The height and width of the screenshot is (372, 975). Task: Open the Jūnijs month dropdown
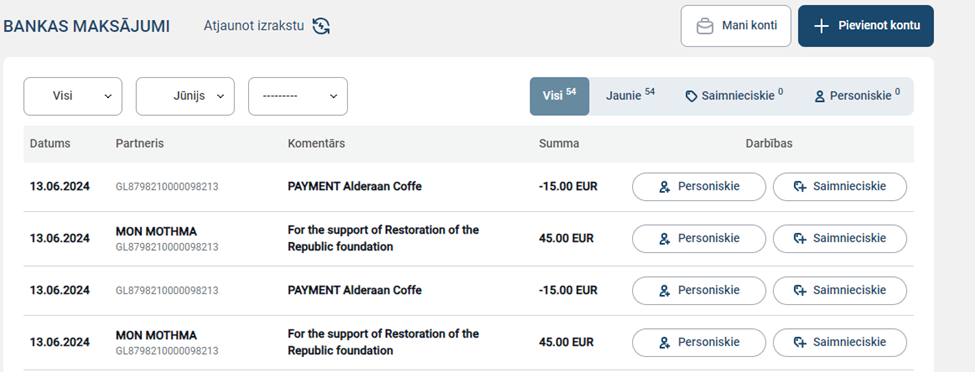click(185, 96)
